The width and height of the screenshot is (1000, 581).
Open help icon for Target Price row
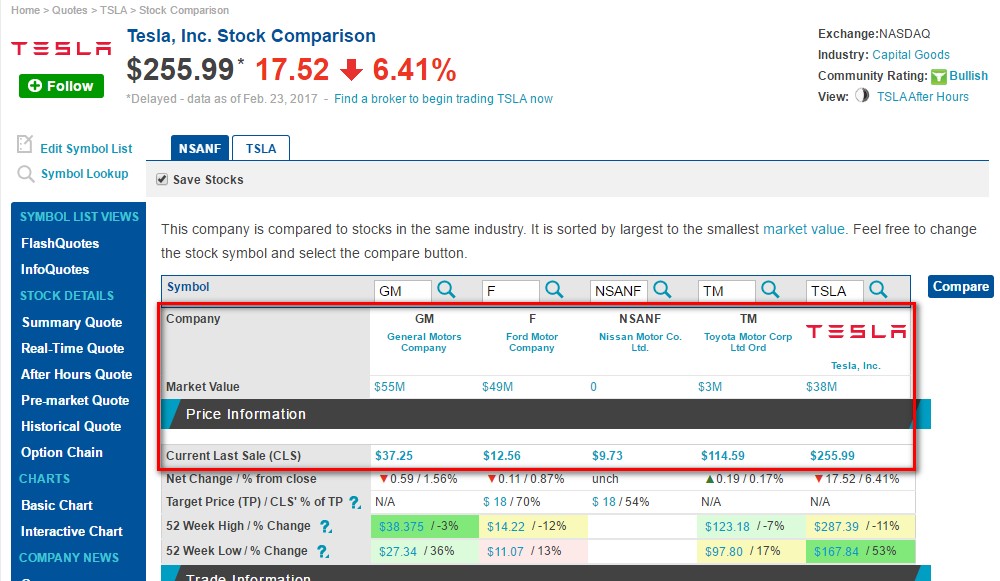pyautogui.click(x=355, y=503)
